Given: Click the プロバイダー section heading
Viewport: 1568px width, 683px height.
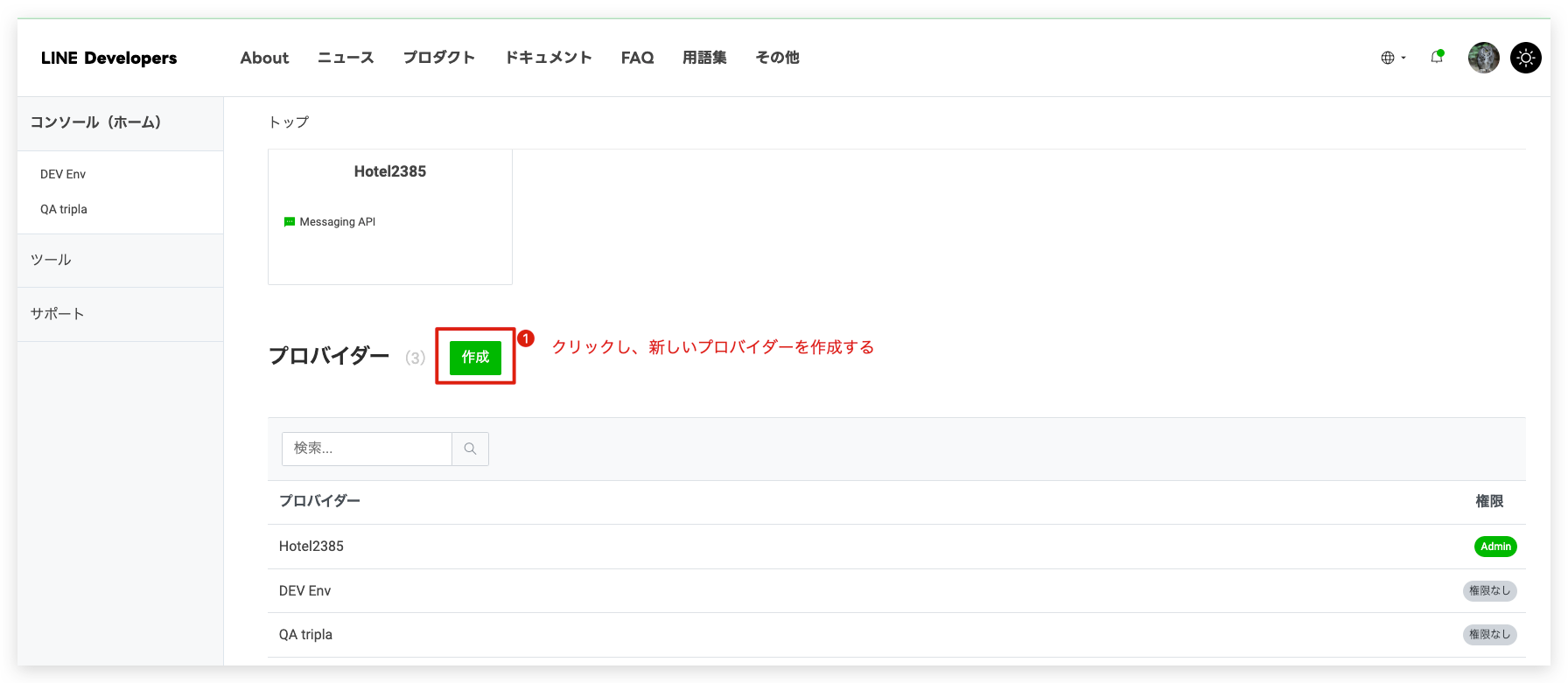Looking at the screenshot, I should click(329, 356).
